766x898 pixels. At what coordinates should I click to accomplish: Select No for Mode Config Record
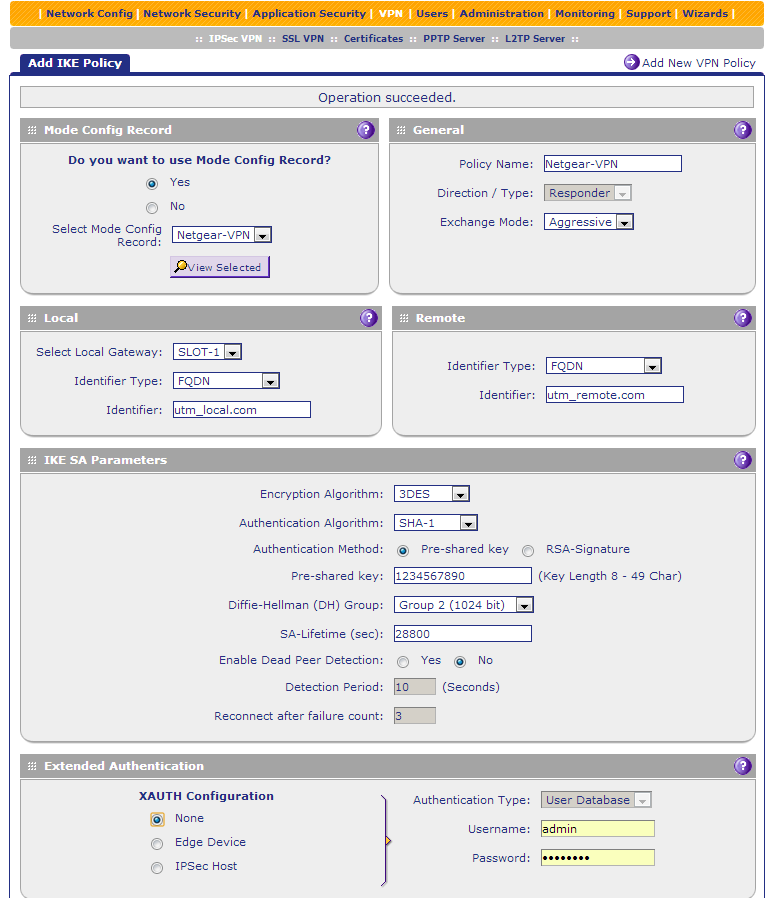tap(152, 208)
